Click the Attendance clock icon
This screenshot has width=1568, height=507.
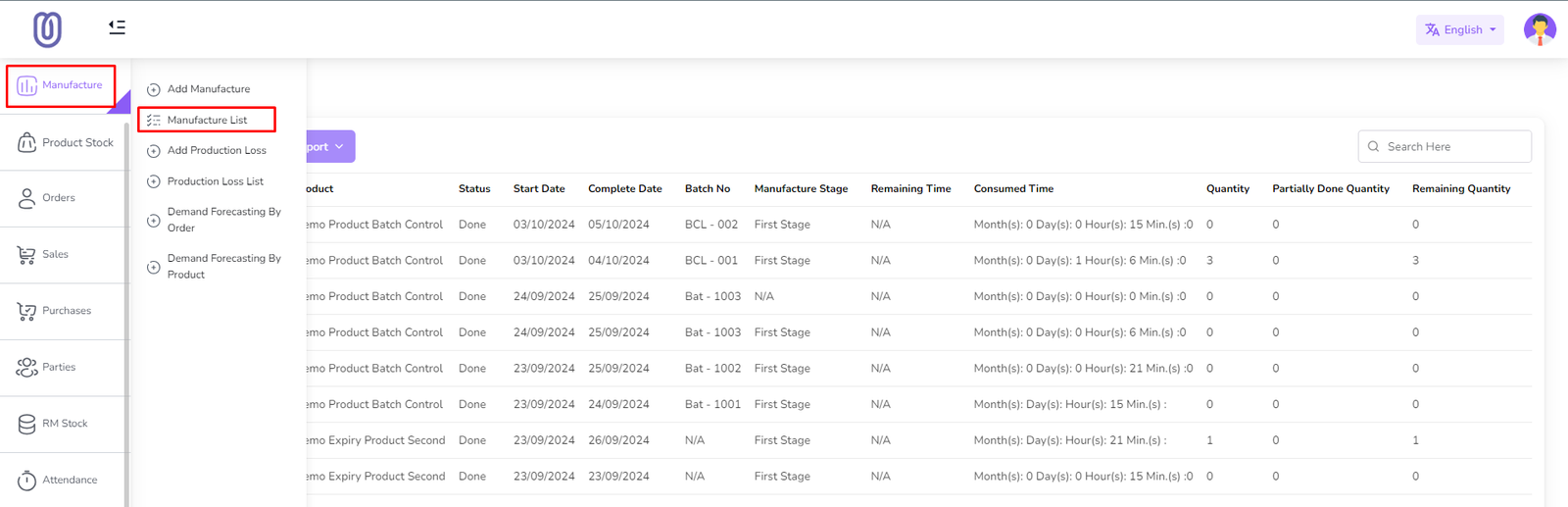pos(26,481)
